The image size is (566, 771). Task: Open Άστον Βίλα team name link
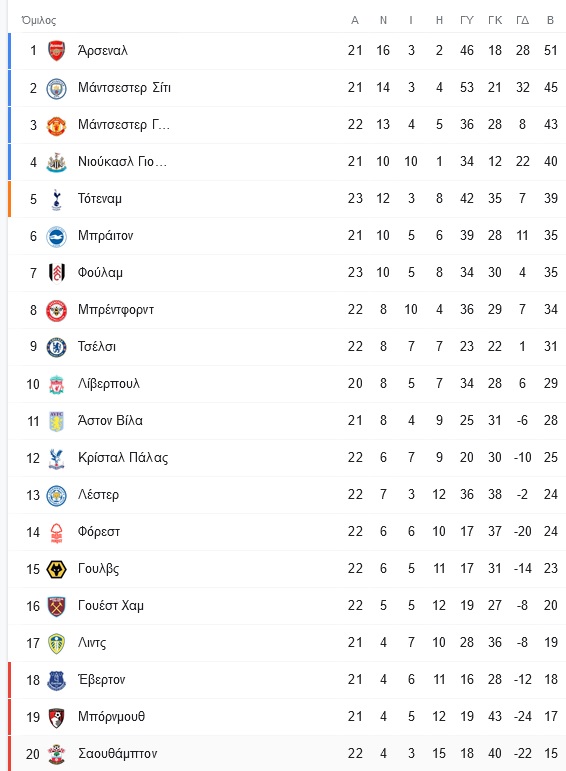click(110, 420)
